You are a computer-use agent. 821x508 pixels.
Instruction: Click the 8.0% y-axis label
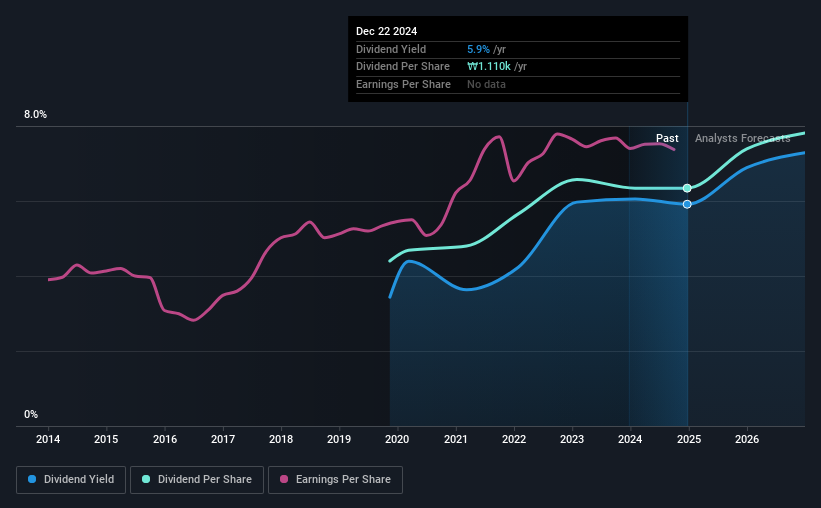[x=36, y=115]
